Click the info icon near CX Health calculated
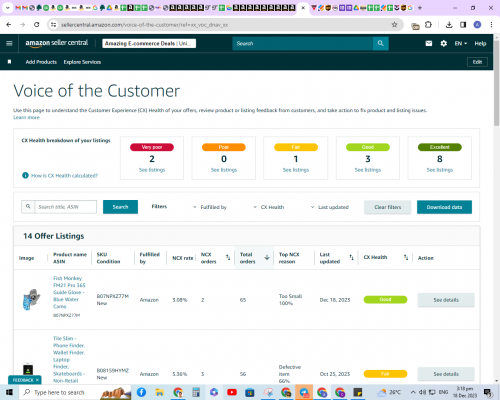The width and height of the screenshot is (500, 400). [x=25, y=175]
